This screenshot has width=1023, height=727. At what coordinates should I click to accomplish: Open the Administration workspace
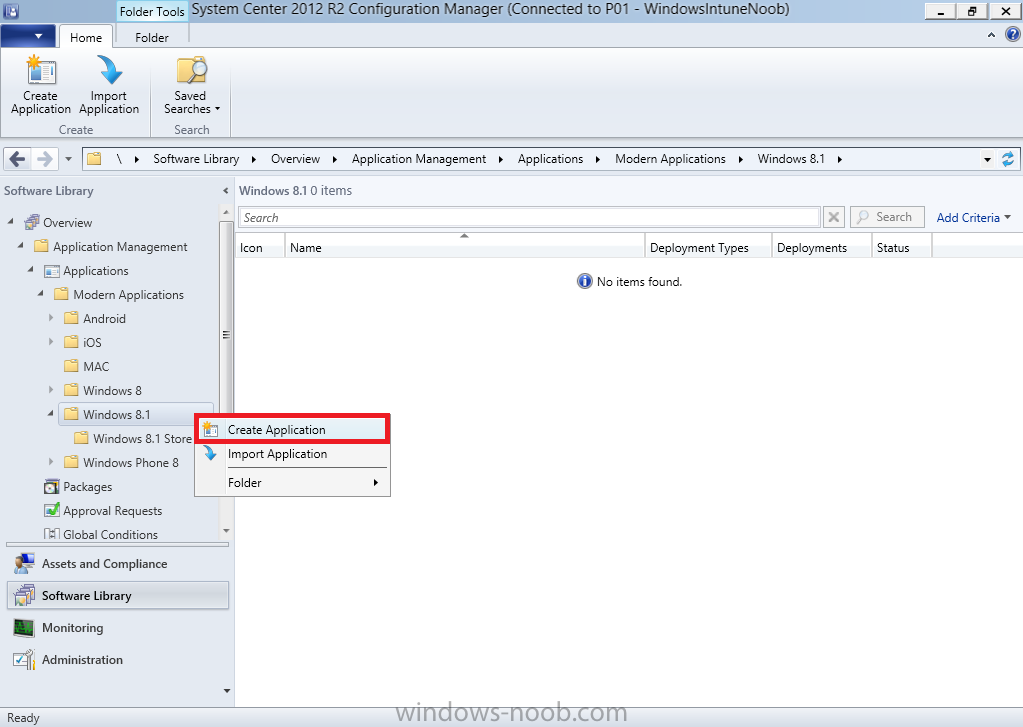point(117,660)
